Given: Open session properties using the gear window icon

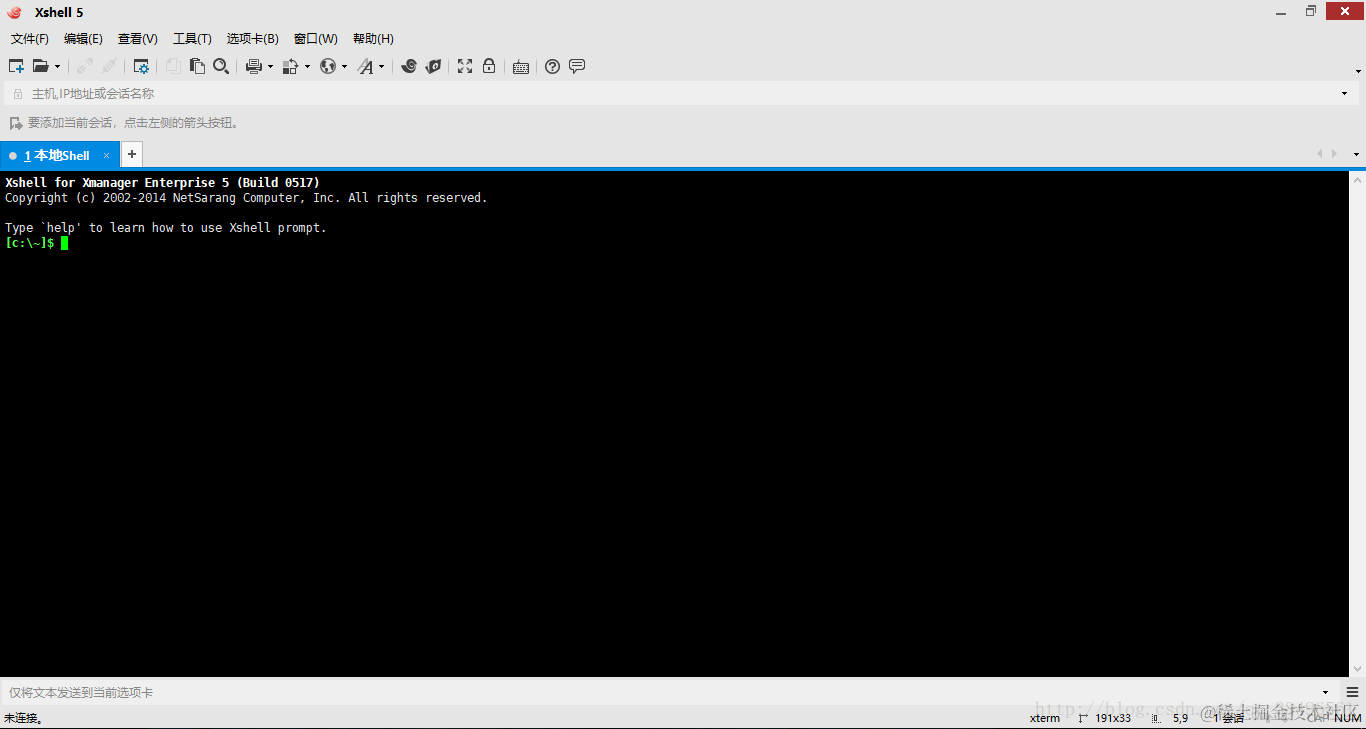Looking at the screenshot, I should 141,66.
